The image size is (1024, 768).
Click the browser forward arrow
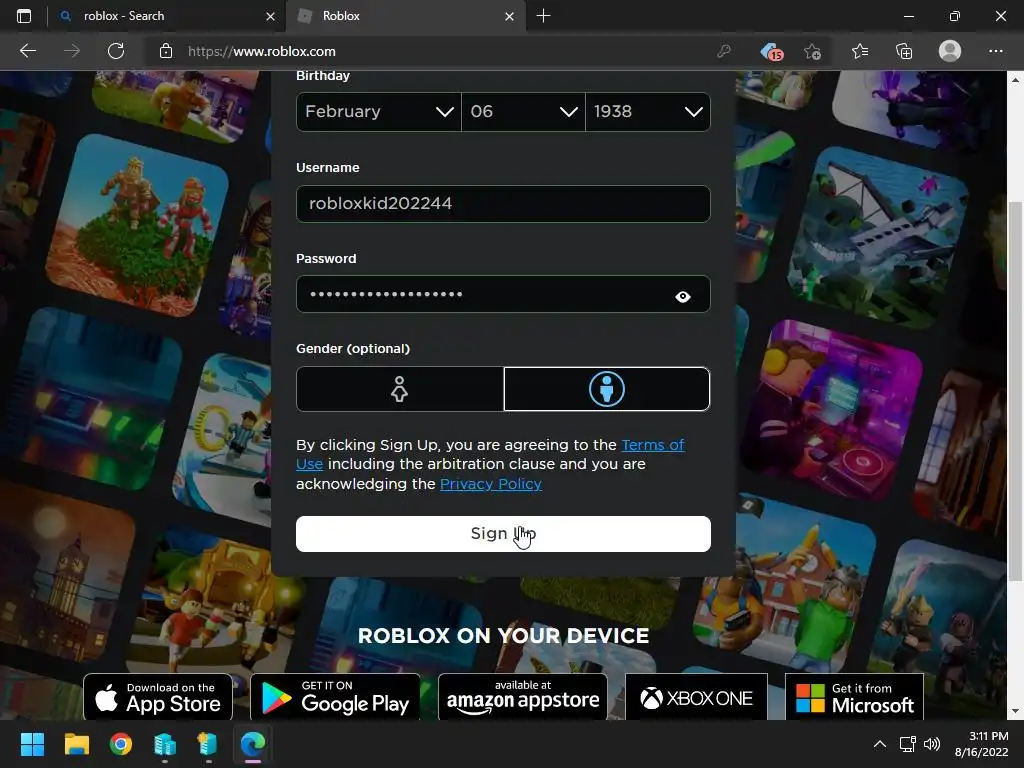72,51
